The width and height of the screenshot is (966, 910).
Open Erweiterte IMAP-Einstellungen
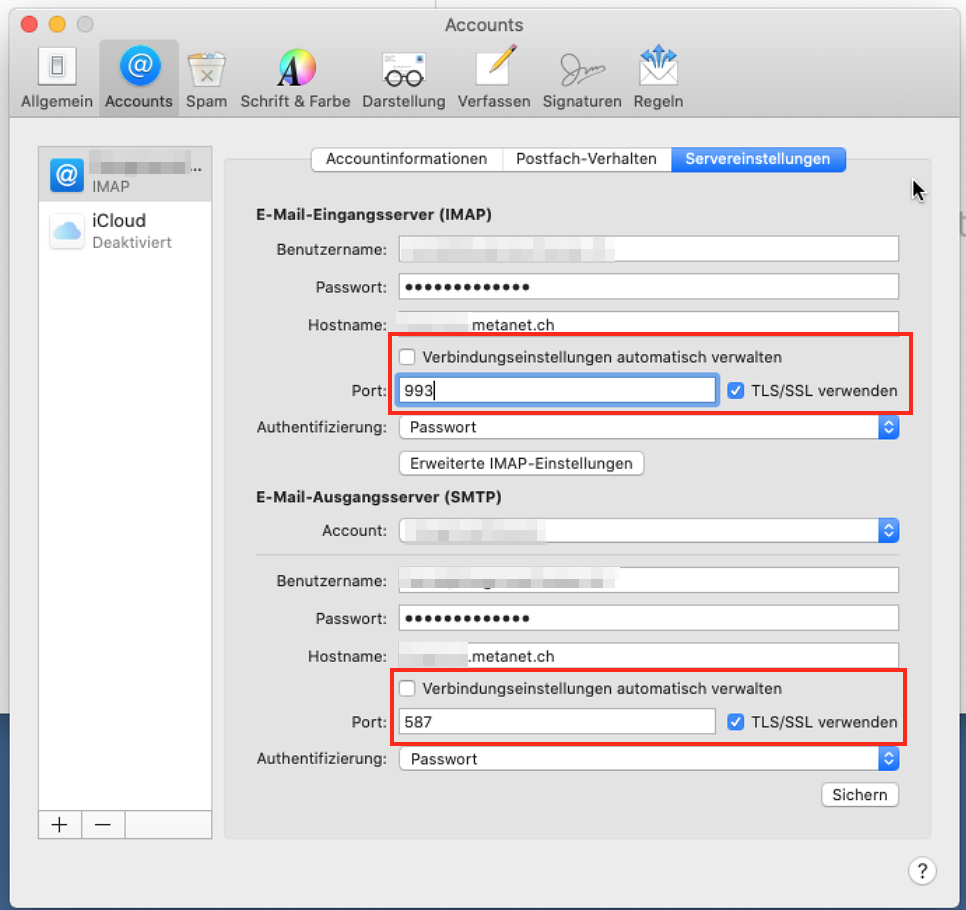point(521,464)
